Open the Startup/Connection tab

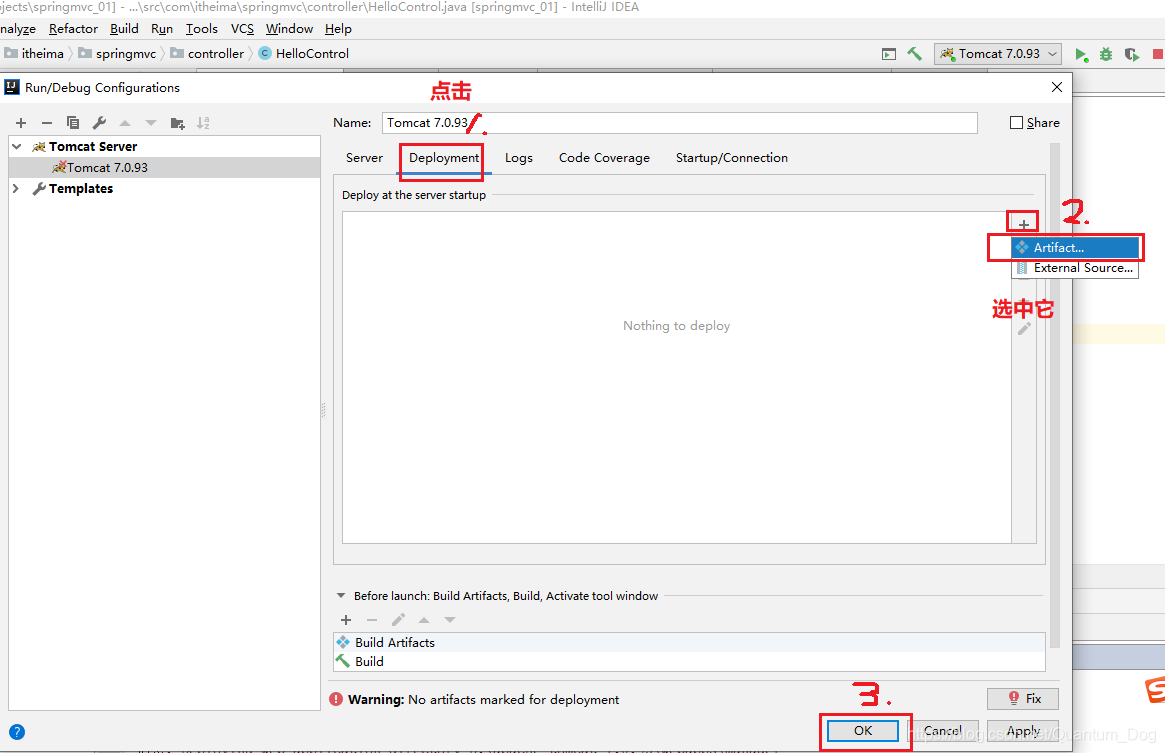732,158
